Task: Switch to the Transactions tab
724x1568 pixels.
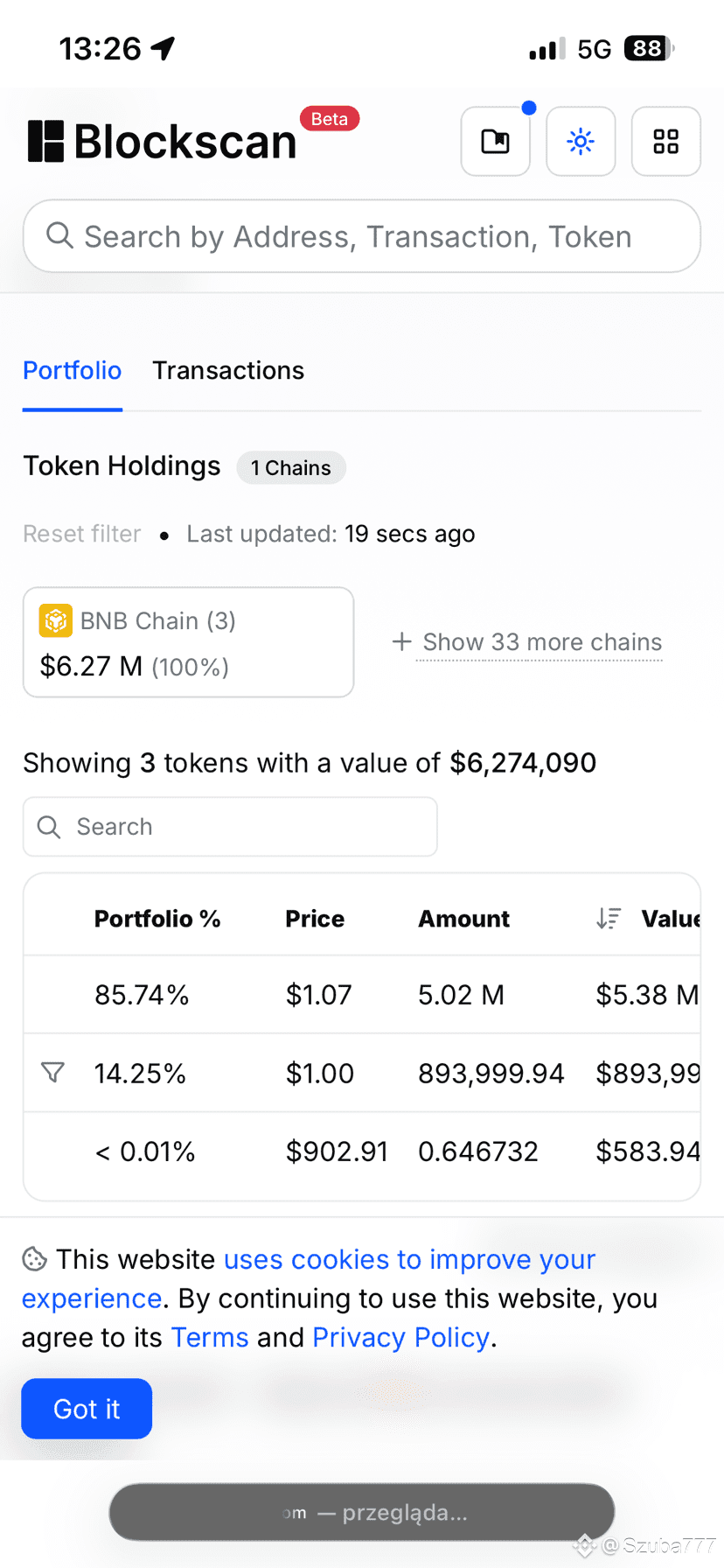Action: point(228,370)
